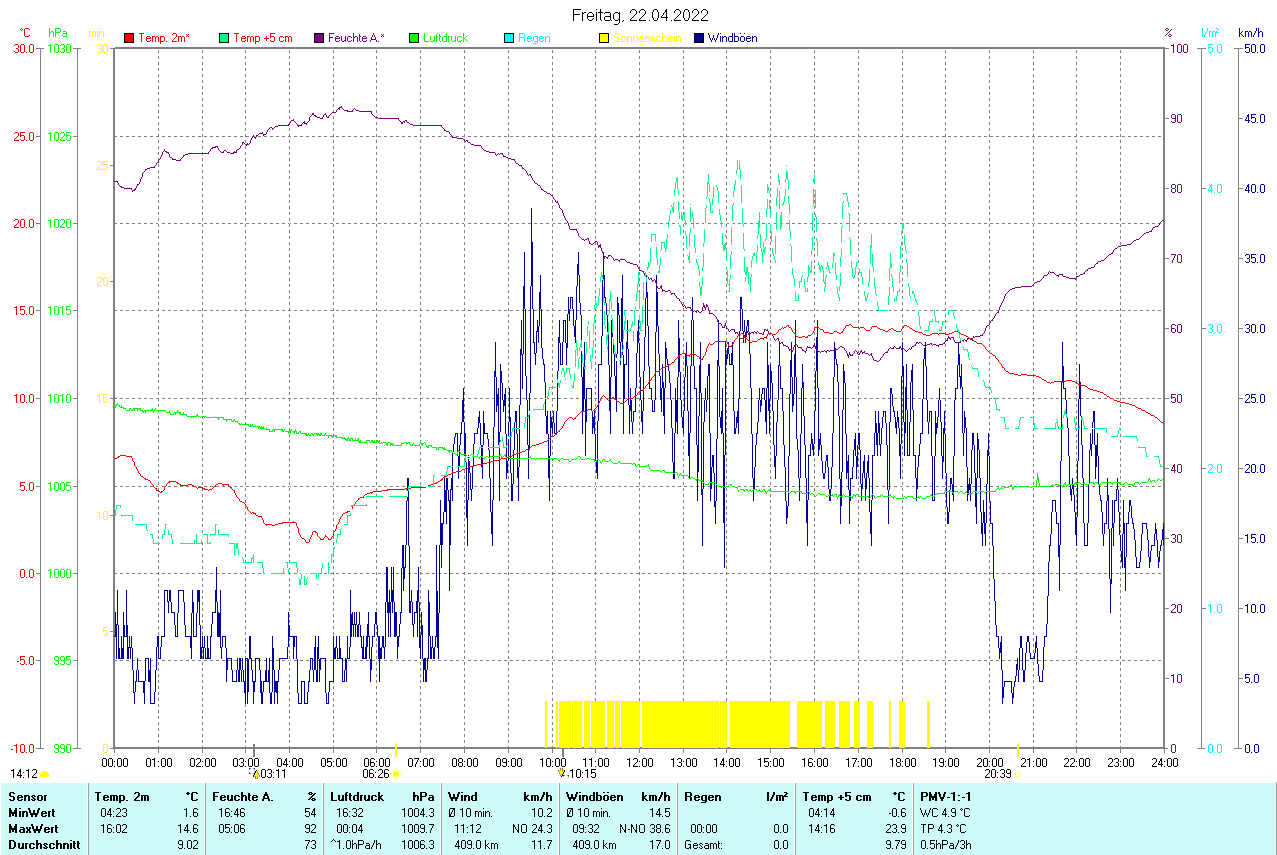1277x855 pixels.
Task: Click the °C axis unit label at top left
Action: pyautogui.click(x=25, y=33)
